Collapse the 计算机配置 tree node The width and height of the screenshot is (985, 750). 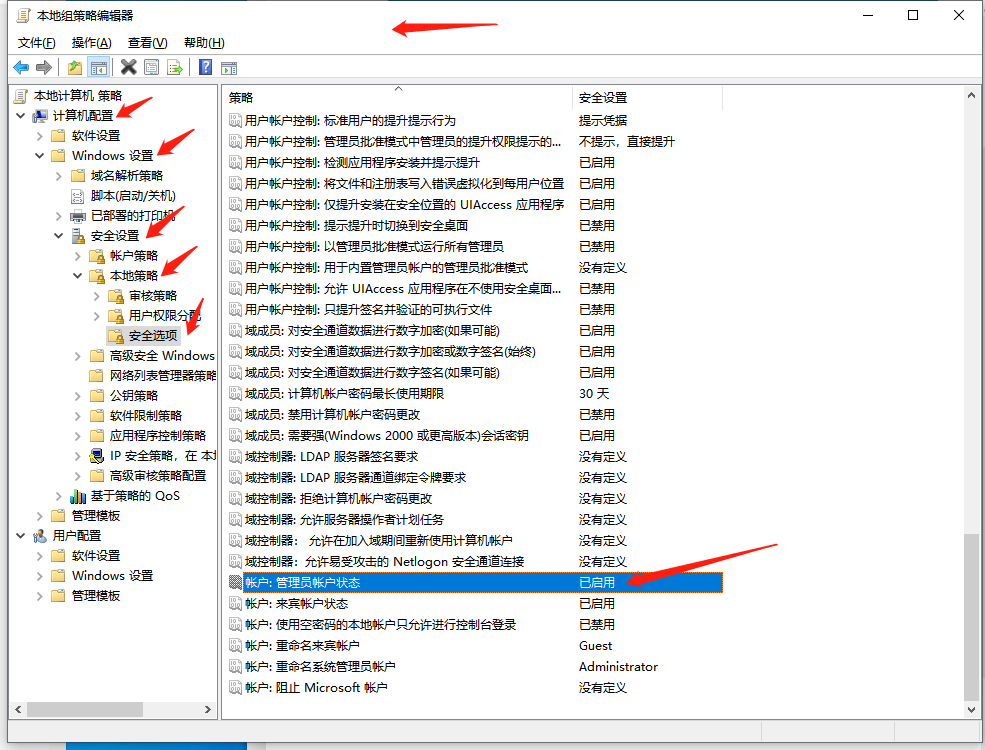(x=21, y=116)
